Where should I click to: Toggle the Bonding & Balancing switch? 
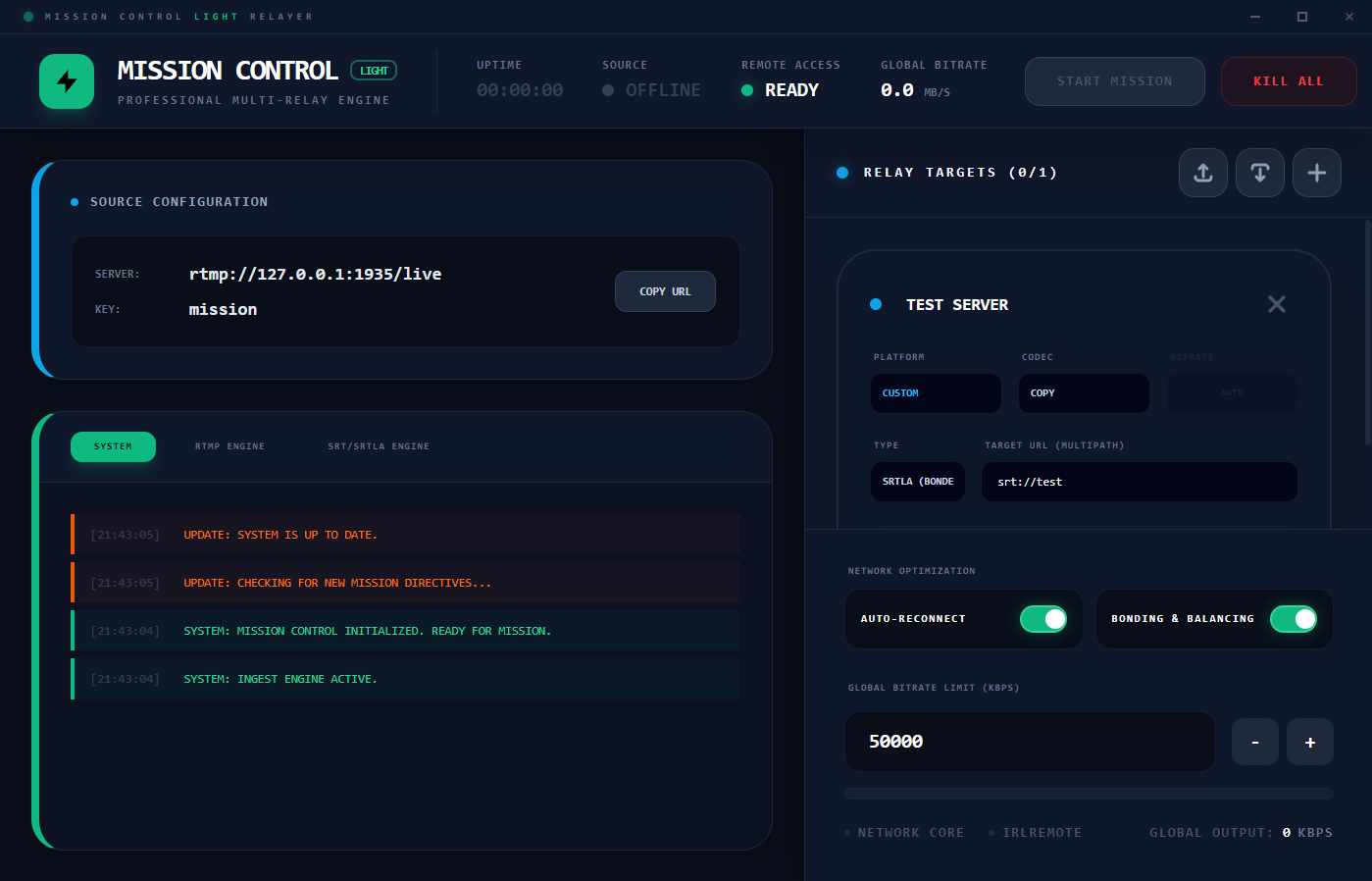click(1294, 619)
